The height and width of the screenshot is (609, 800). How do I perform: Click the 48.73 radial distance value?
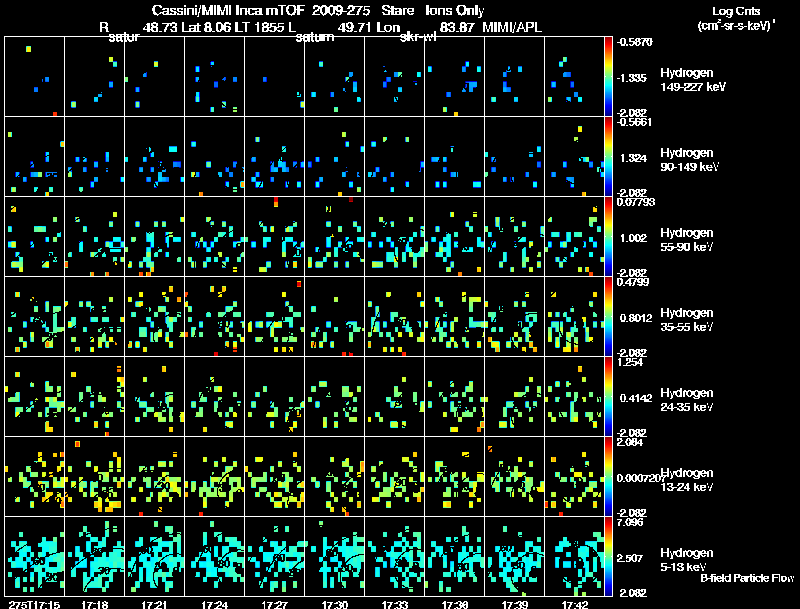[160, 27]
